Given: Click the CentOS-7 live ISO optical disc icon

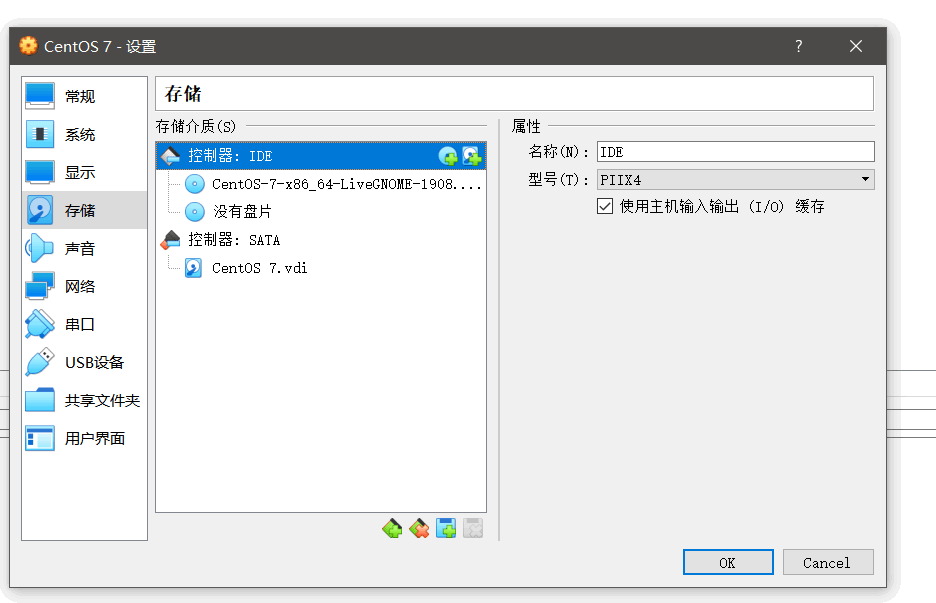Looking at the screenshot, I should pos(195,184).
